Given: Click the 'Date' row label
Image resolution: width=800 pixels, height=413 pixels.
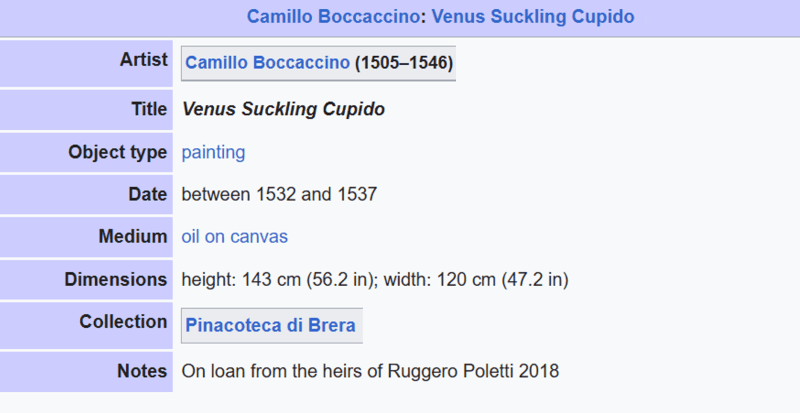Looking at the screenshot, I should click(147, 195).
